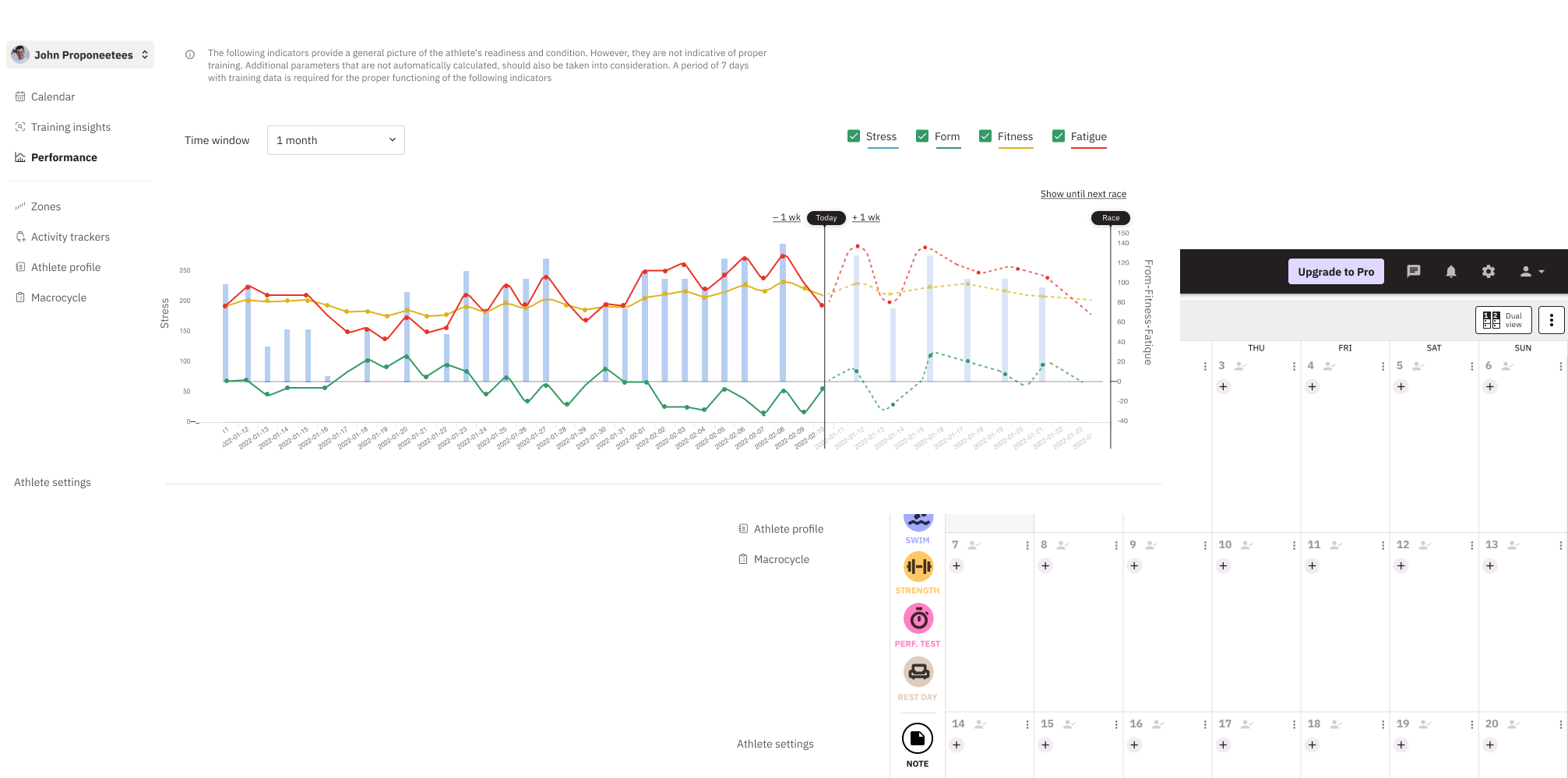Open the Macrocycle menu item

coord(59,297)
